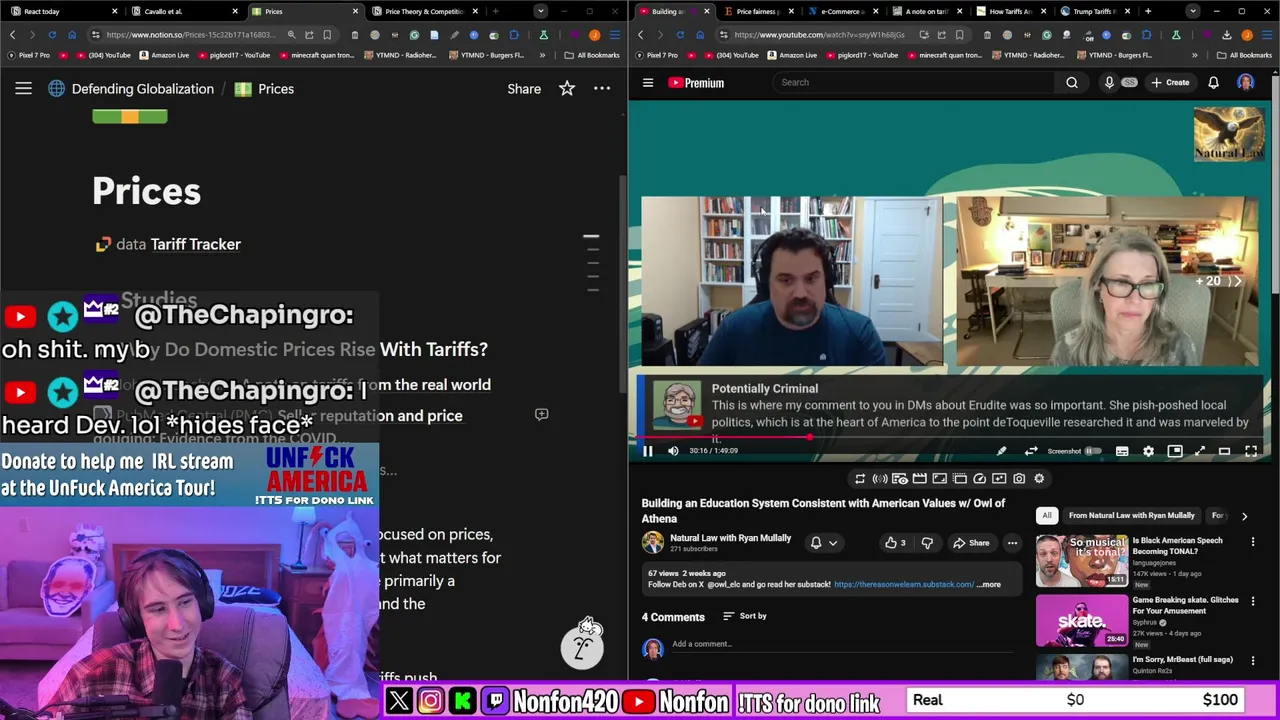Click the Create button on YouTube
Image resolution: width=1280 pixels, height=720 pixels.
click(x=1170, y=83)
